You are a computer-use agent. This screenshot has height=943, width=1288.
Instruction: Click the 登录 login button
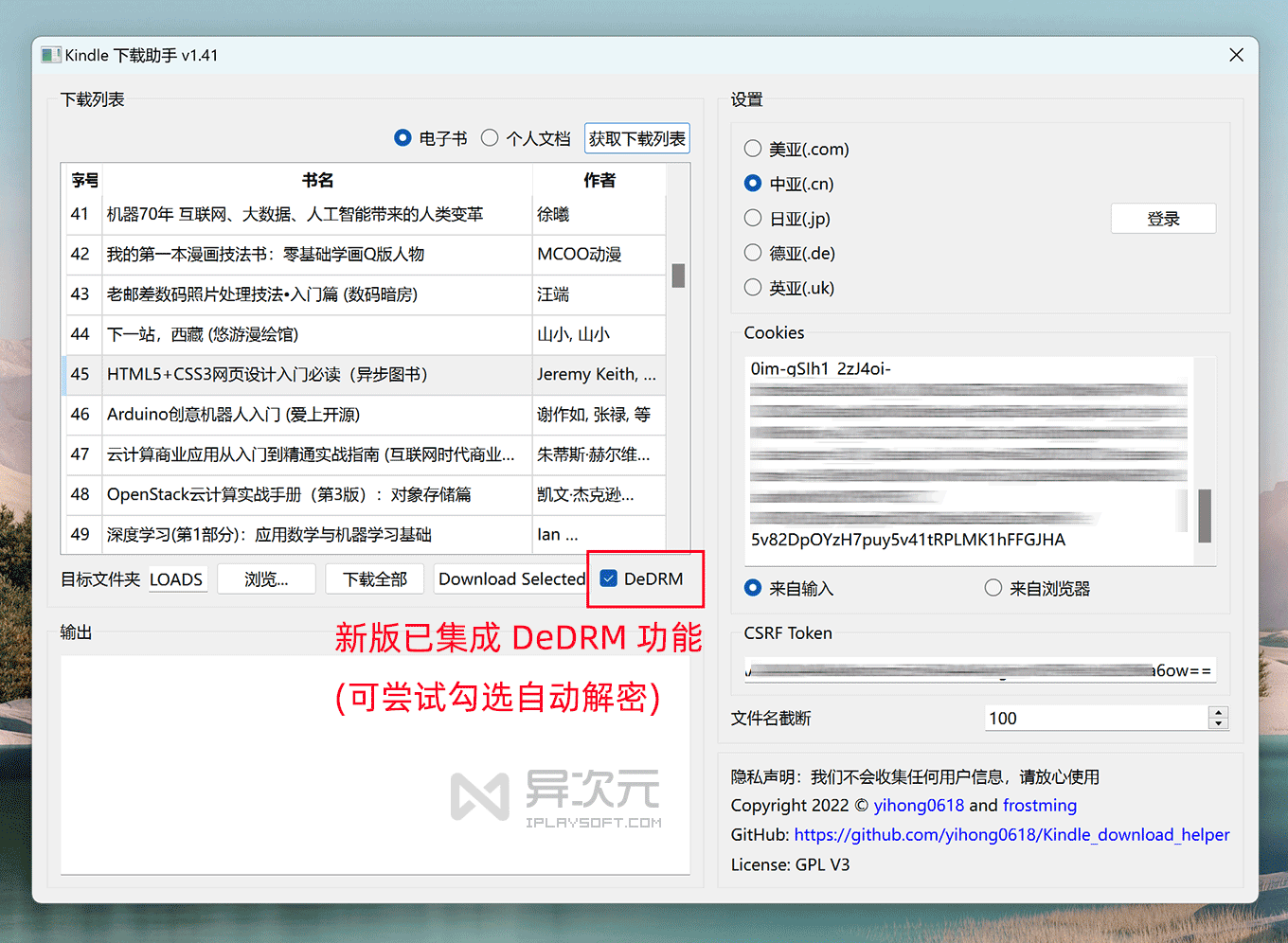pos(1163,219)
